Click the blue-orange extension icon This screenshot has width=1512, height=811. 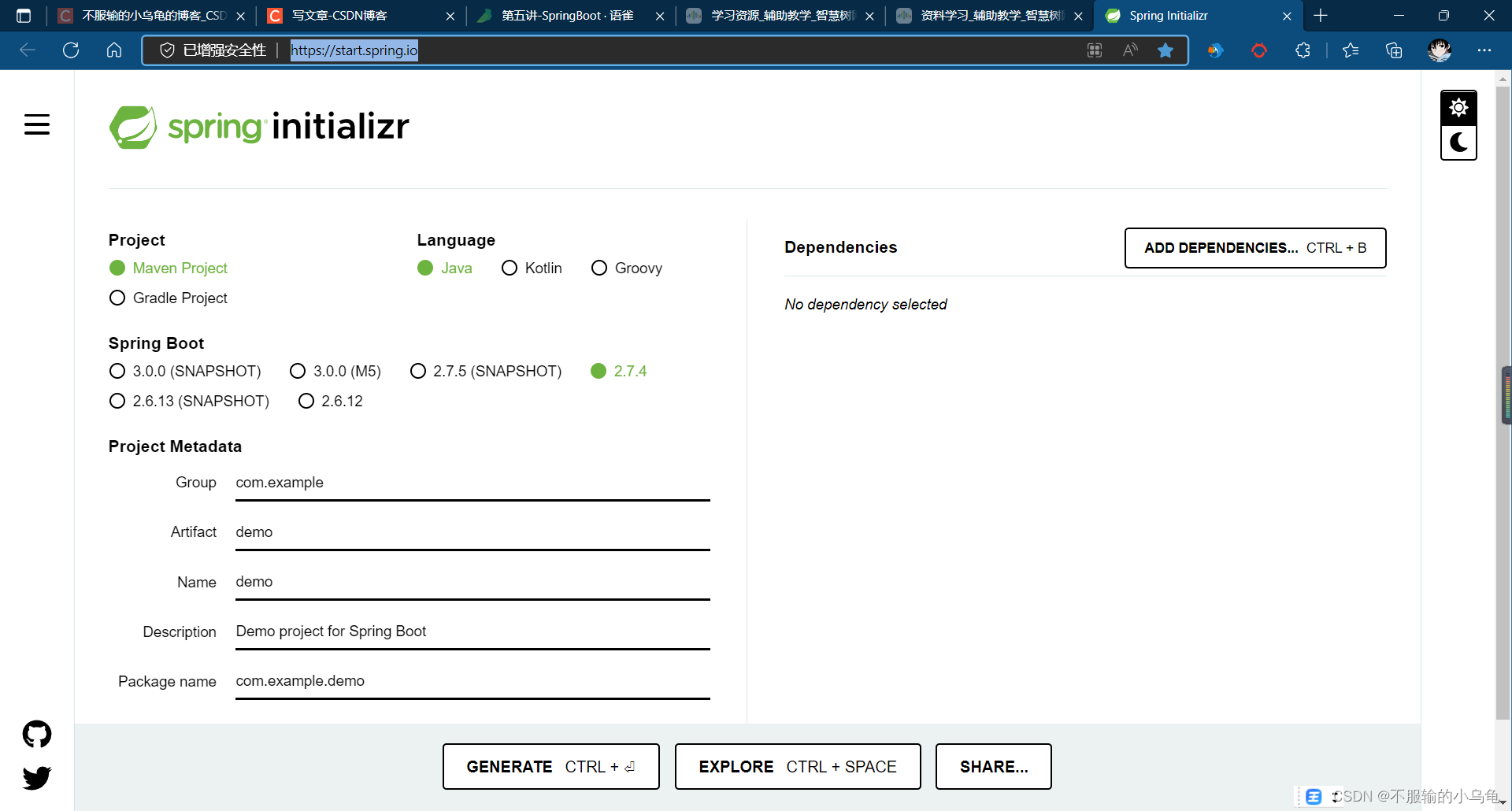click(x=1216, y=50)
